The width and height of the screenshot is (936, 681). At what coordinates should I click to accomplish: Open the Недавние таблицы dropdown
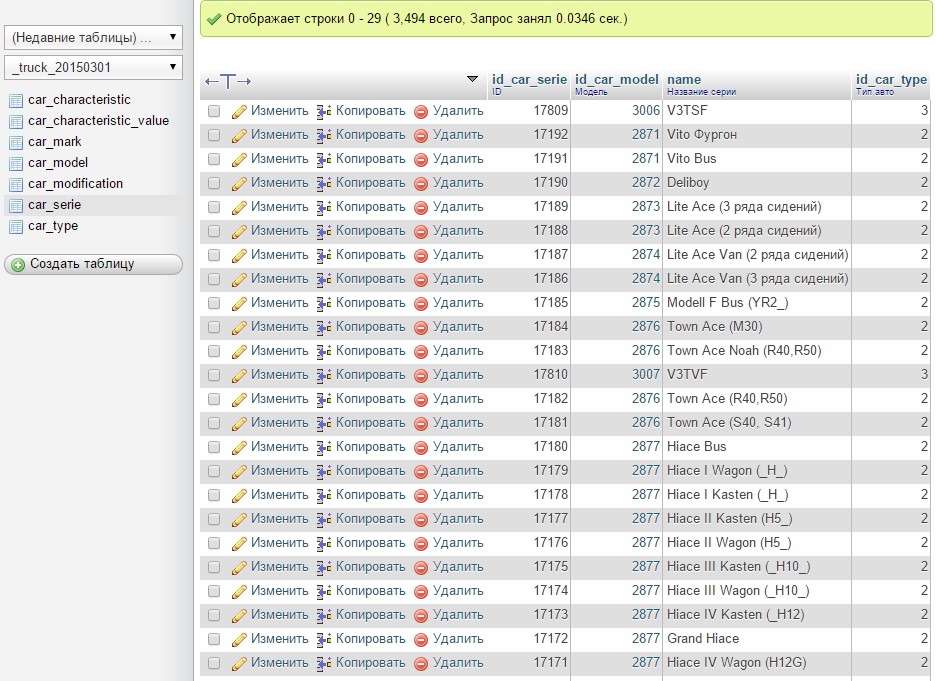click(x=93, y=38)
